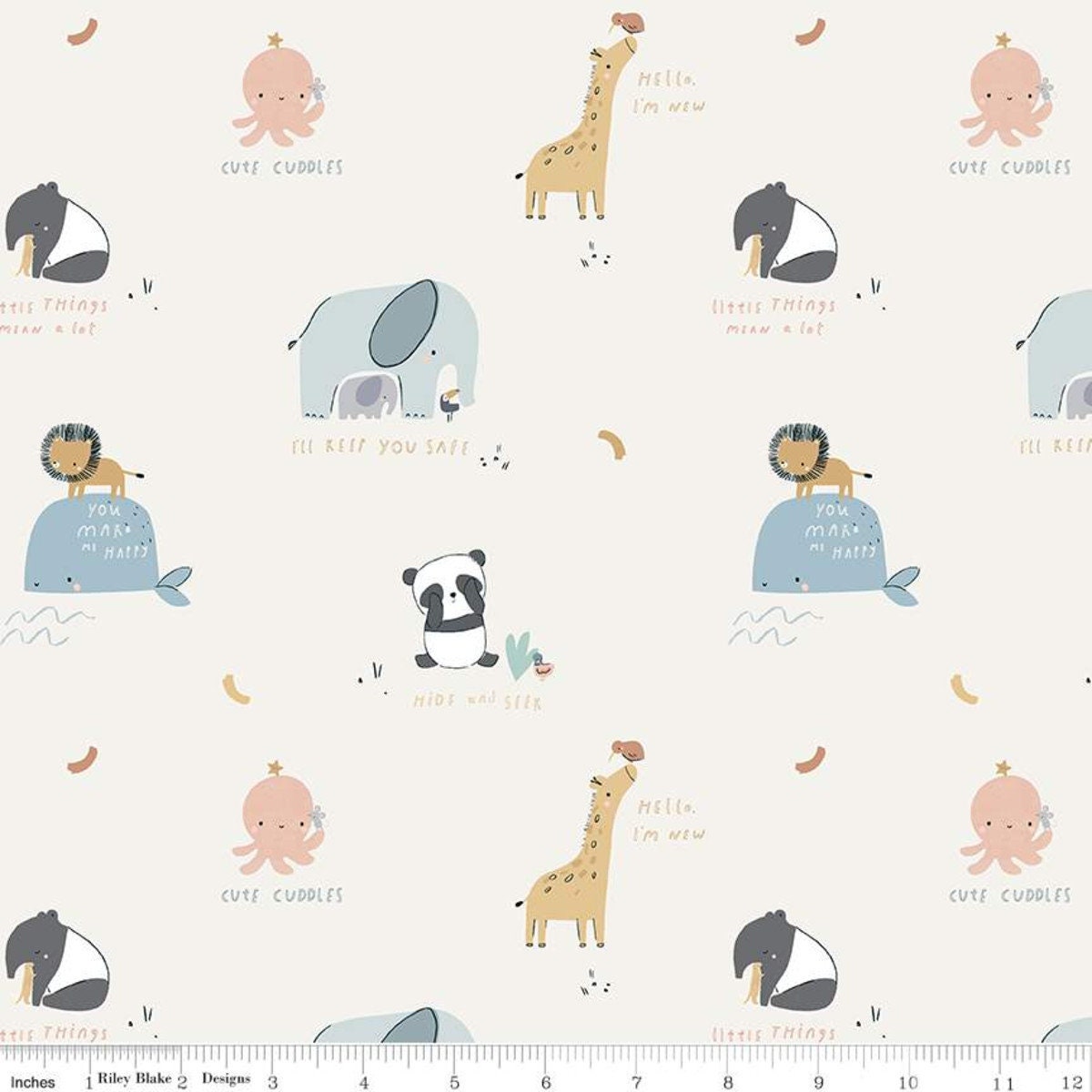Click the 'Designs' word on the ruler
1092x1092 pixels.
click(226, 1078)
